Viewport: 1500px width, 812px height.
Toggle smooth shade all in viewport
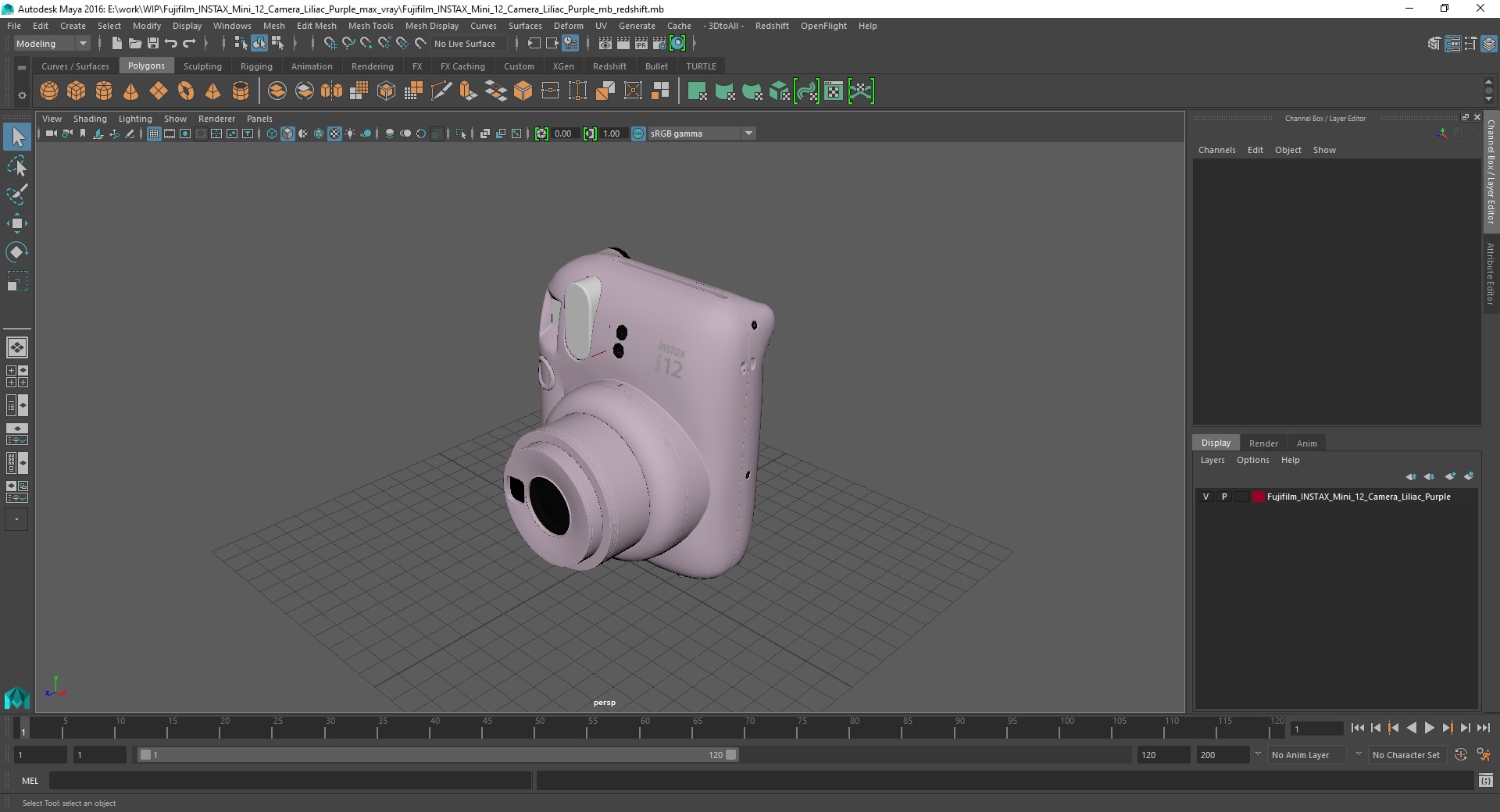click(287, 134)
